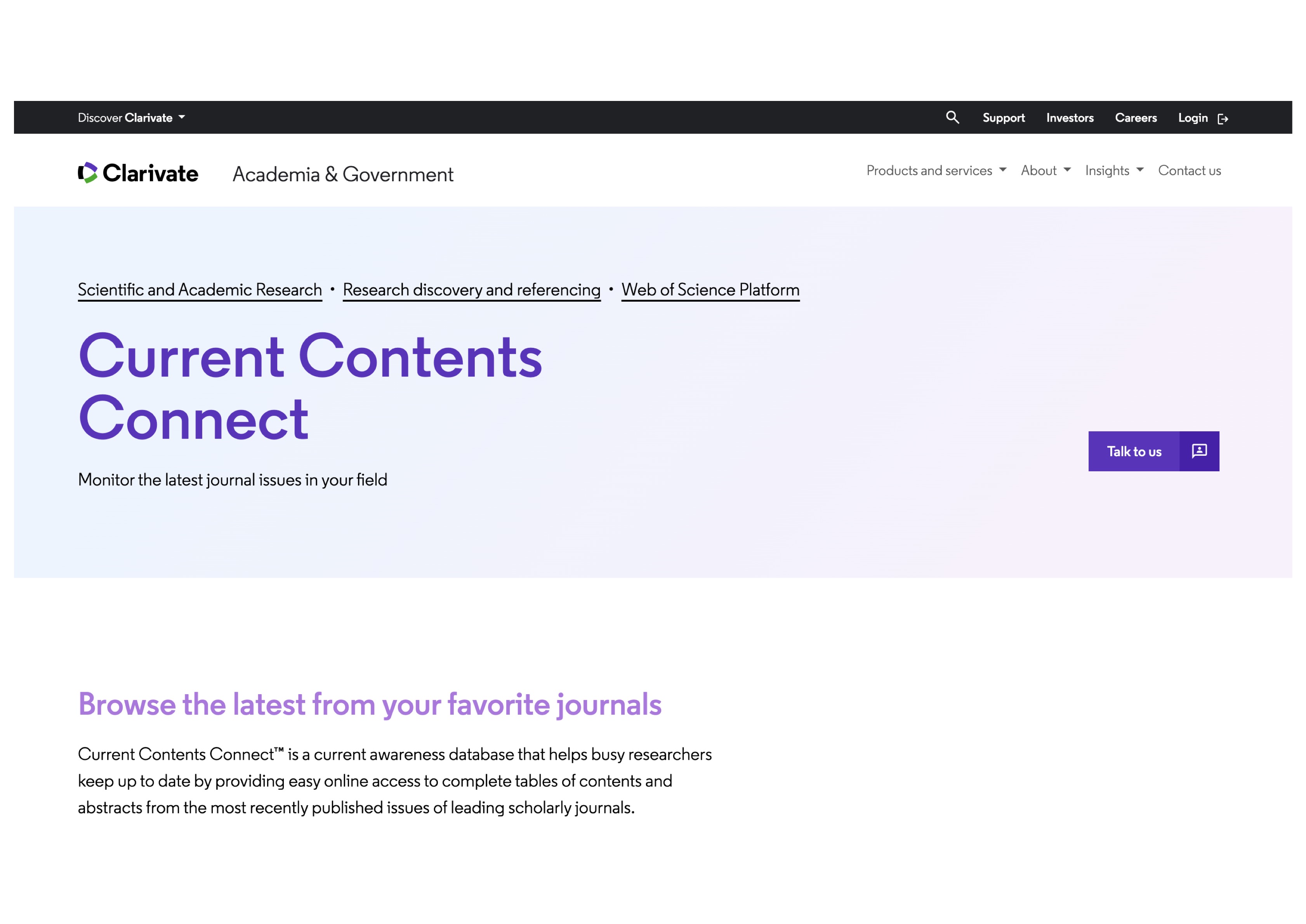Click the Login logout-arrow icon
1306x924 pixels.
pyautogui.click(x=1224, y=118)
